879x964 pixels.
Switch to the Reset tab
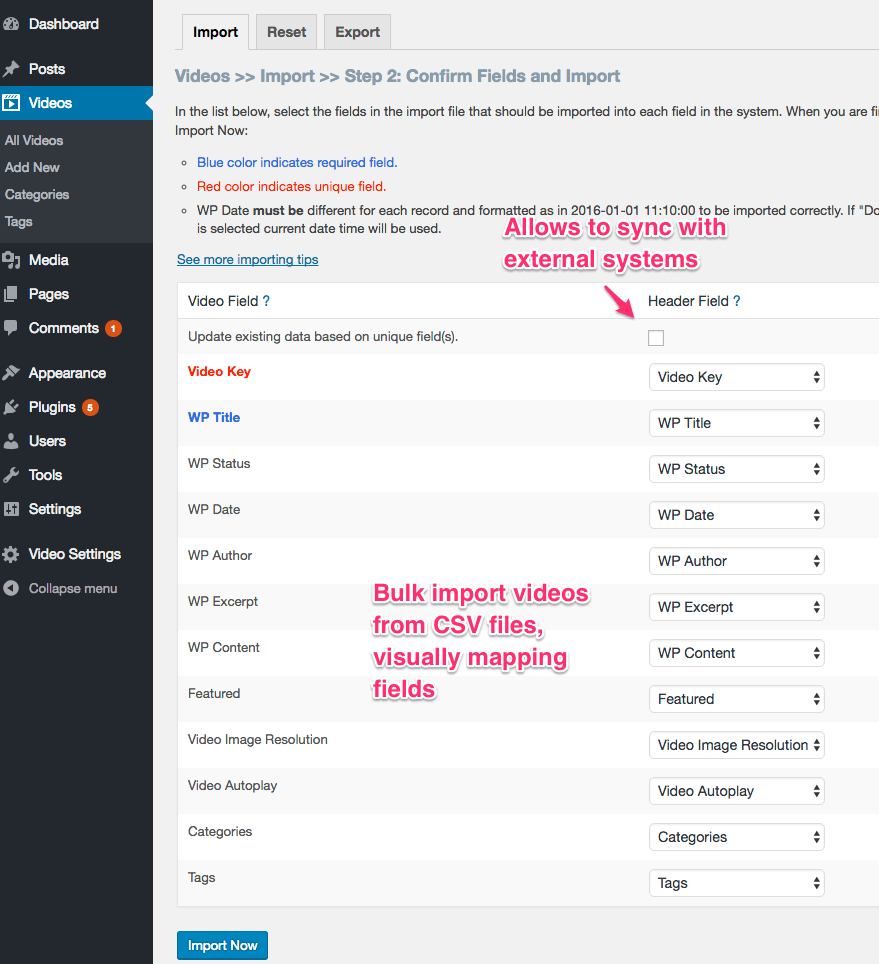[286, 31]
